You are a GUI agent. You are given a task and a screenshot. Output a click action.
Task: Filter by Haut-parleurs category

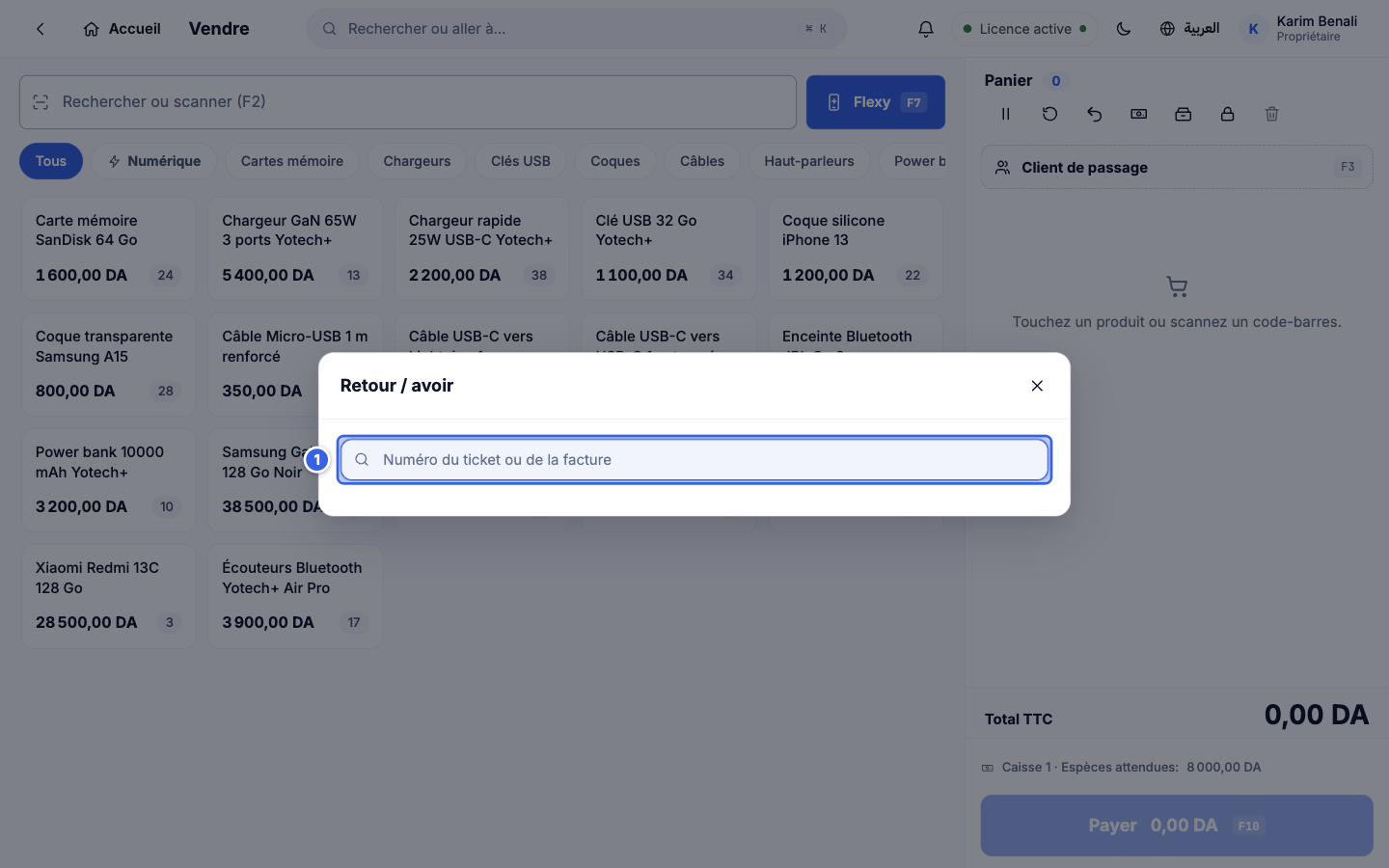[x=809, y=161]
